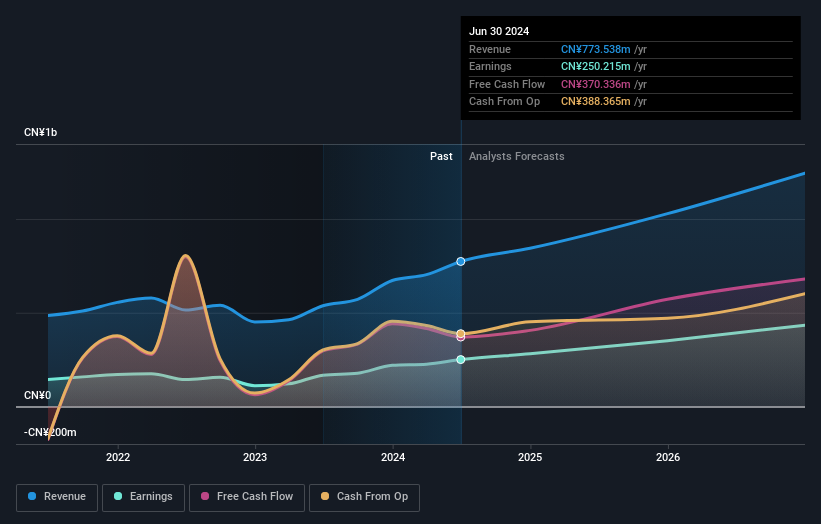Viewport: 821px width, 524px height.
Task: Click the Past section label
Action: click(x=441, y=156)
